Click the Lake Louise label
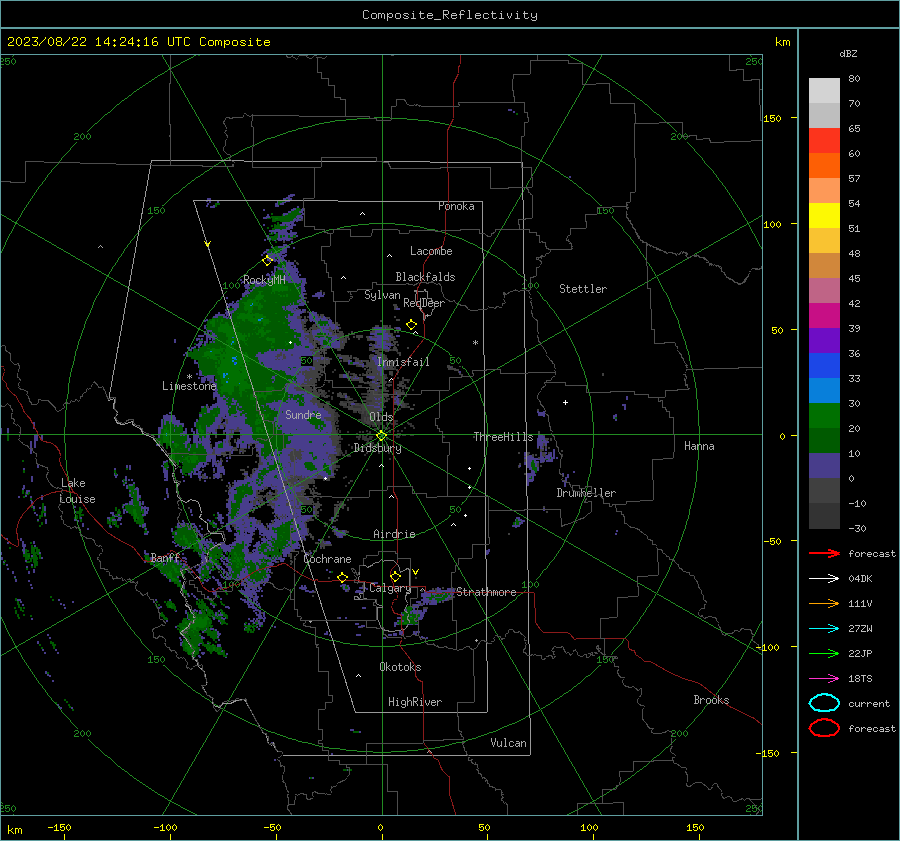This screenshot has height=841, width=900. pyautogui.click(x=77, y=491)
